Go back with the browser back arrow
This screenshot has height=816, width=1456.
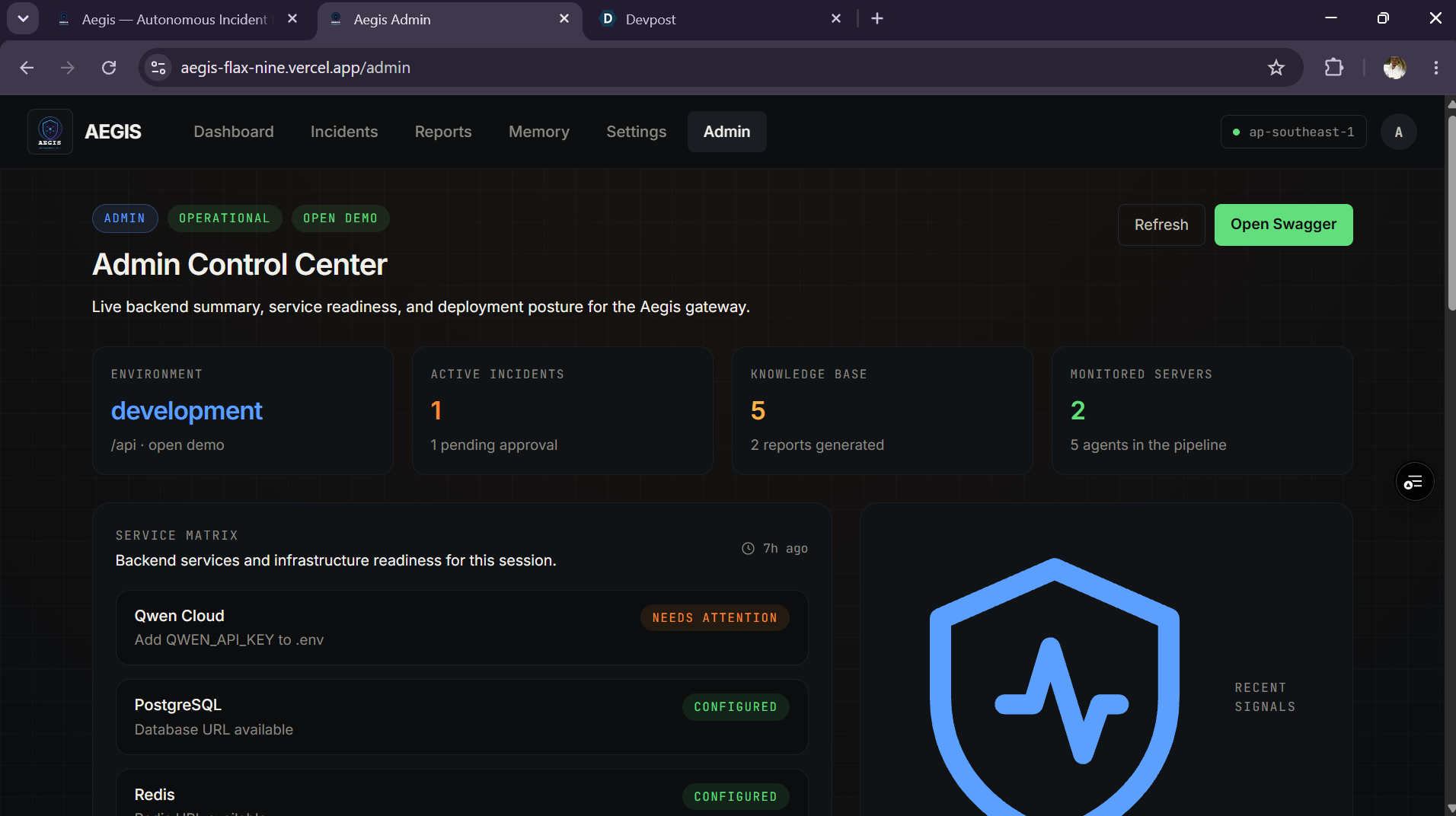point(27,68)
